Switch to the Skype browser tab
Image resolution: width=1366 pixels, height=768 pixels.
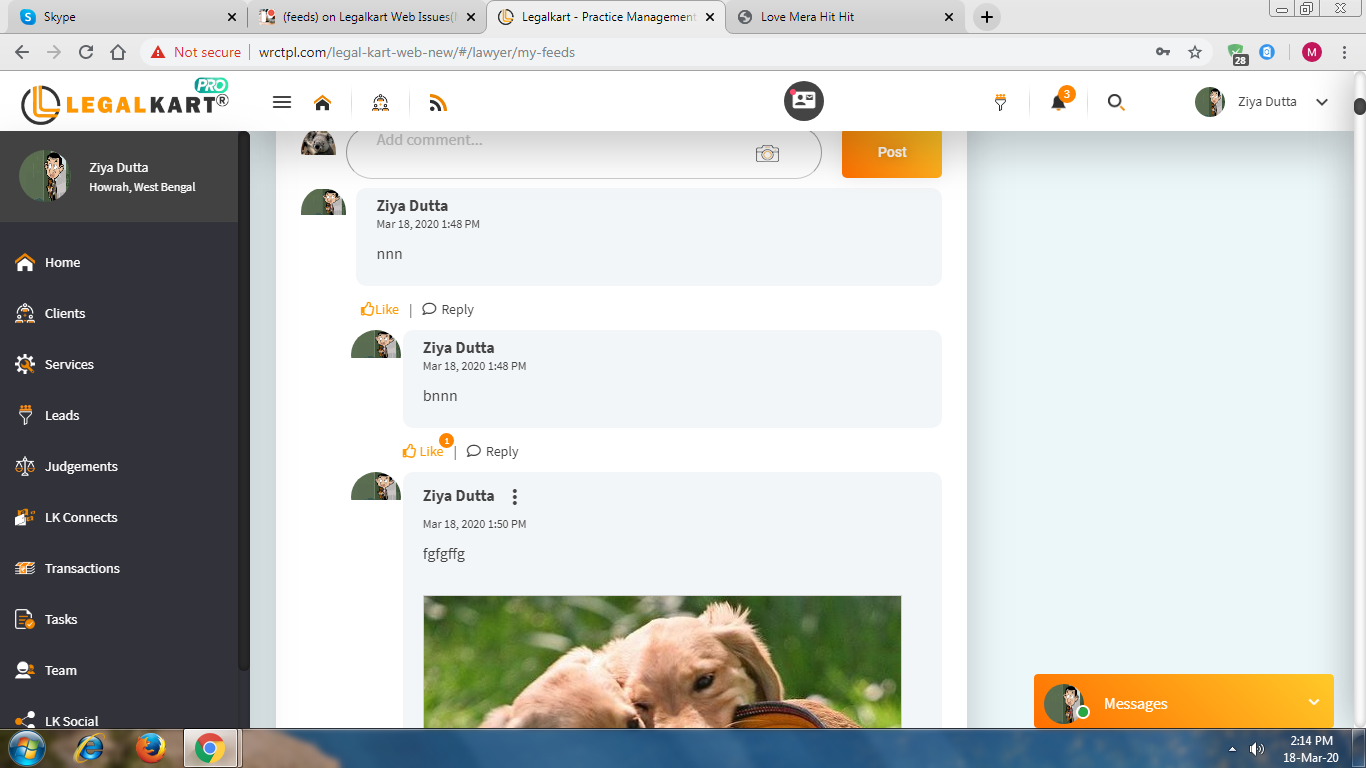coord(125,17)
